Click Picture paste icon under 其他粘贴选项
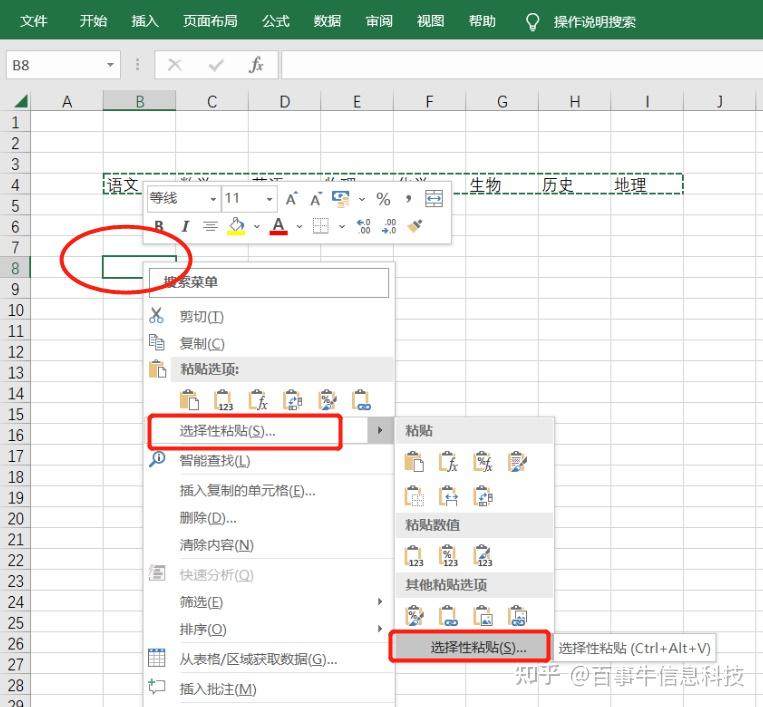The image size is (763, 707). point(483,616)
